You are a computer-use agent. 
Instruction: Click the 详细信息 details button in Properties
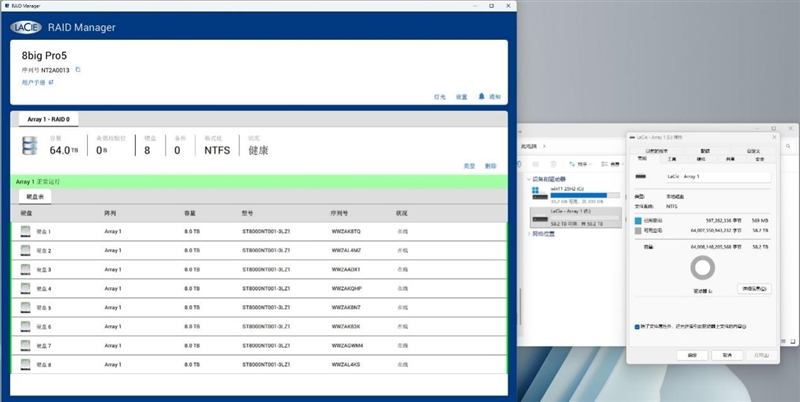pos(754,289)
